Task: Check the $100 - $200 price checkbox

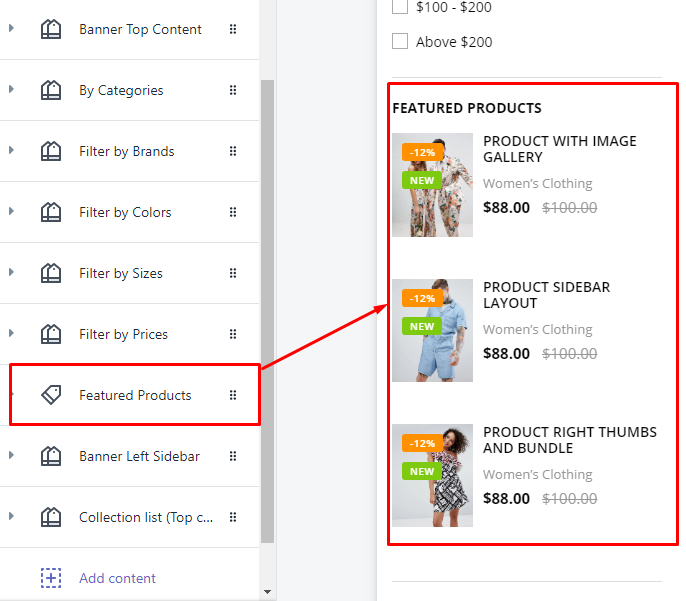Action: (x=400, y=7)
